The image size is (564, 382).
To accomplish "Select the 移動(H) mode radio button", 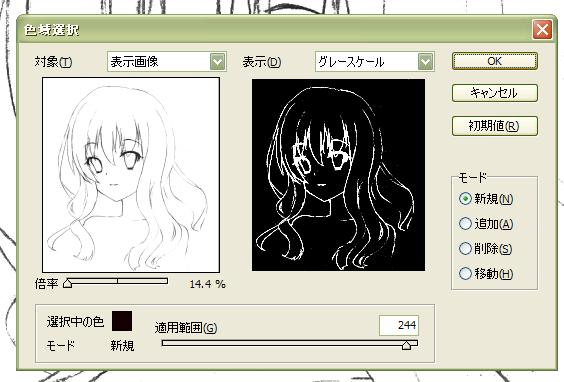I will pyautogui.click(x=465, y=274).
